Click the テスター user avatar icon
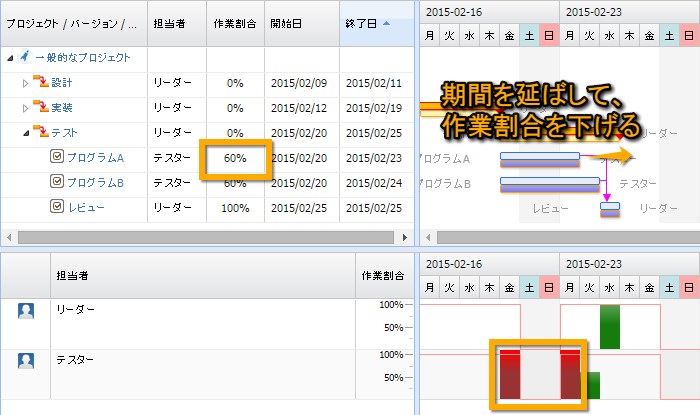 [26, 361]
